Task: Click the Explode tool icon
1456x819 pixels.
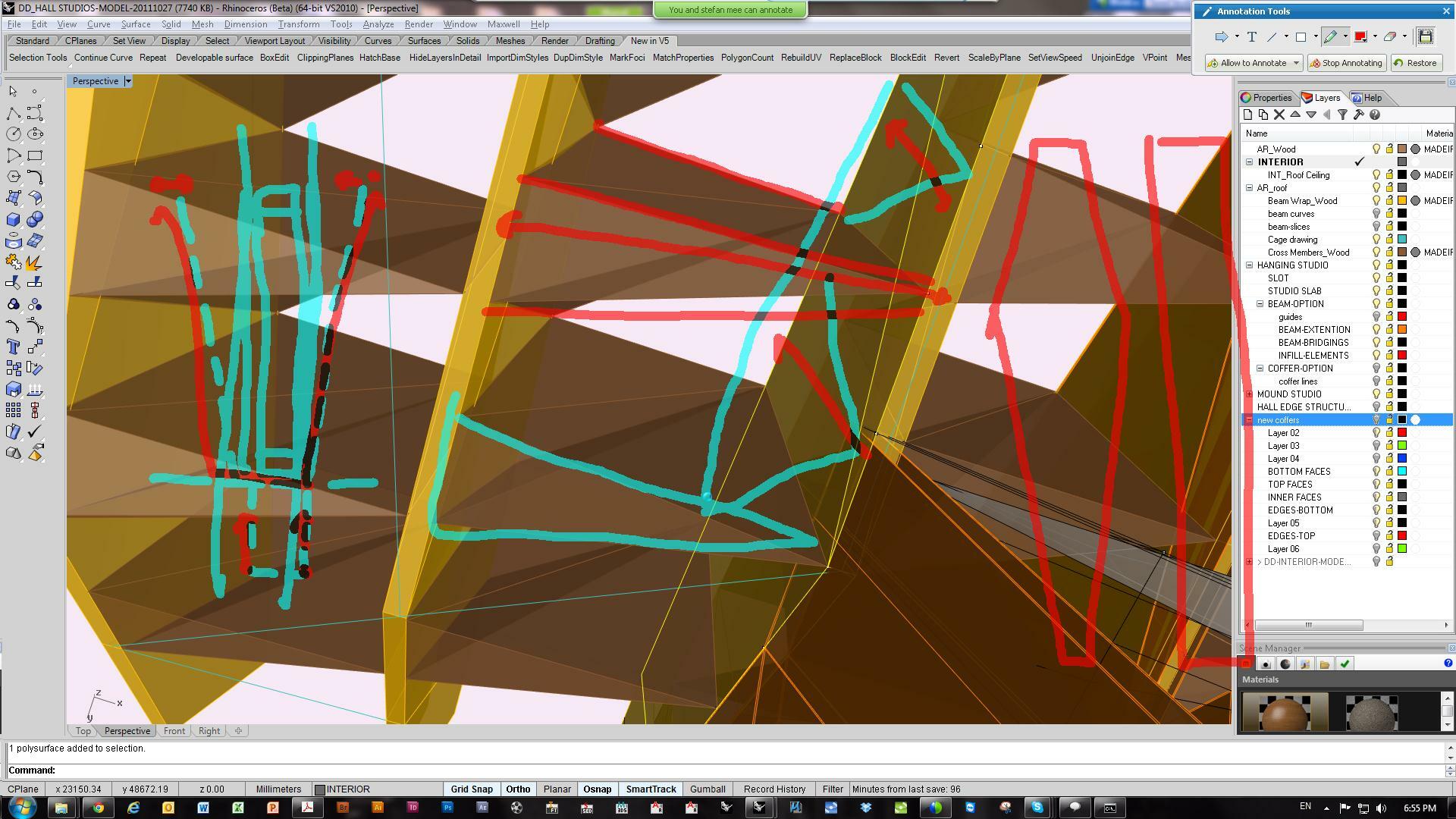Action: click(x=34, y=262)
